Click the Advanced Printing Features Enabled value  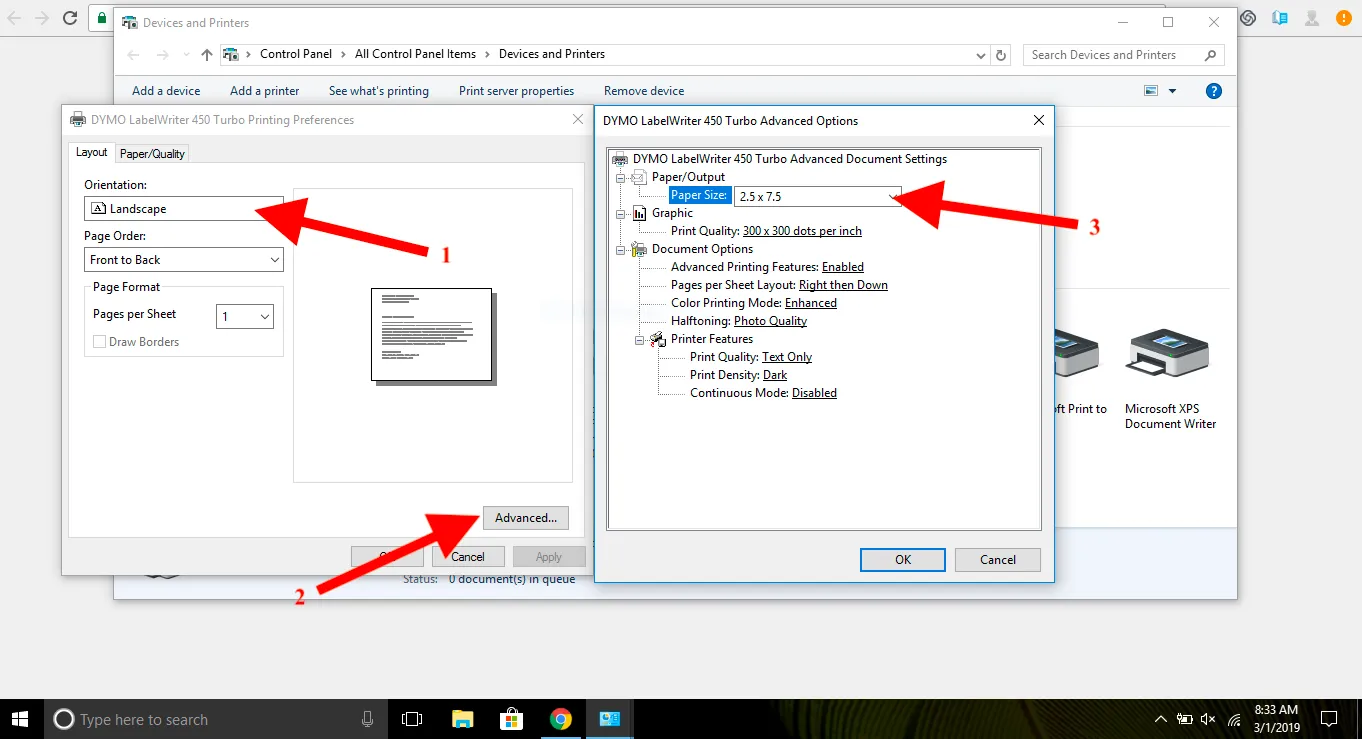[x=843, y=267]
